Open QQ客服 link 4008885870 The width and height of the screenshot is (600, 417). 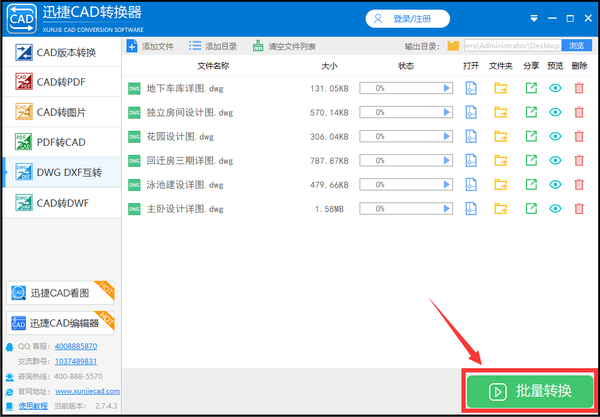click(76, 346)
